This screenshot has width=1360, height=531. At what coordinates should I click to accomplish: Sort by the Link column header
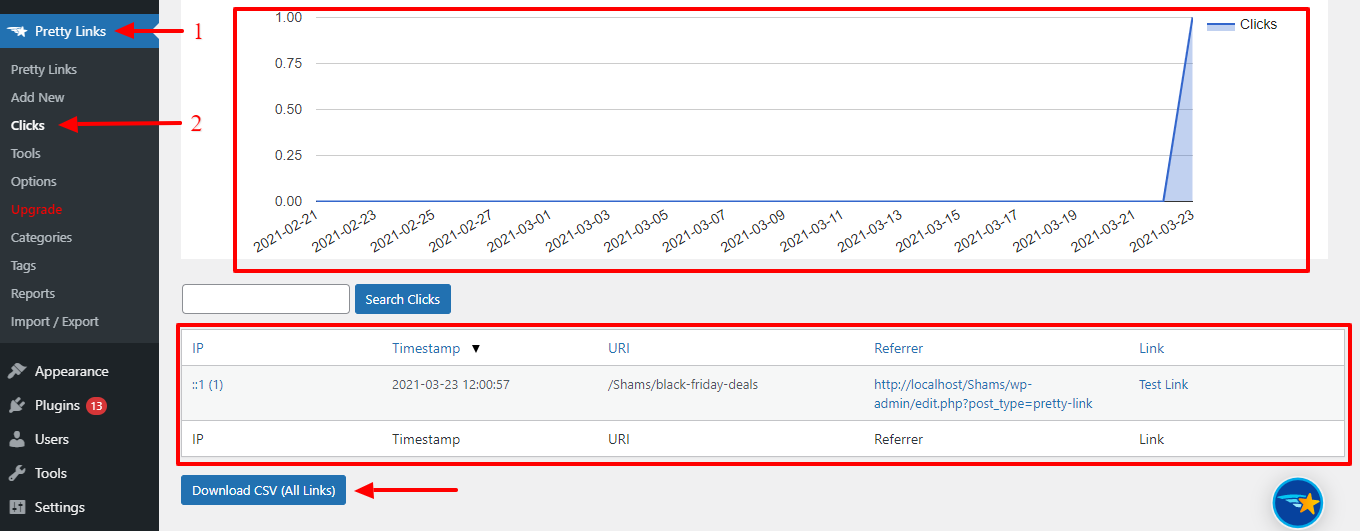pos(1152,349)
